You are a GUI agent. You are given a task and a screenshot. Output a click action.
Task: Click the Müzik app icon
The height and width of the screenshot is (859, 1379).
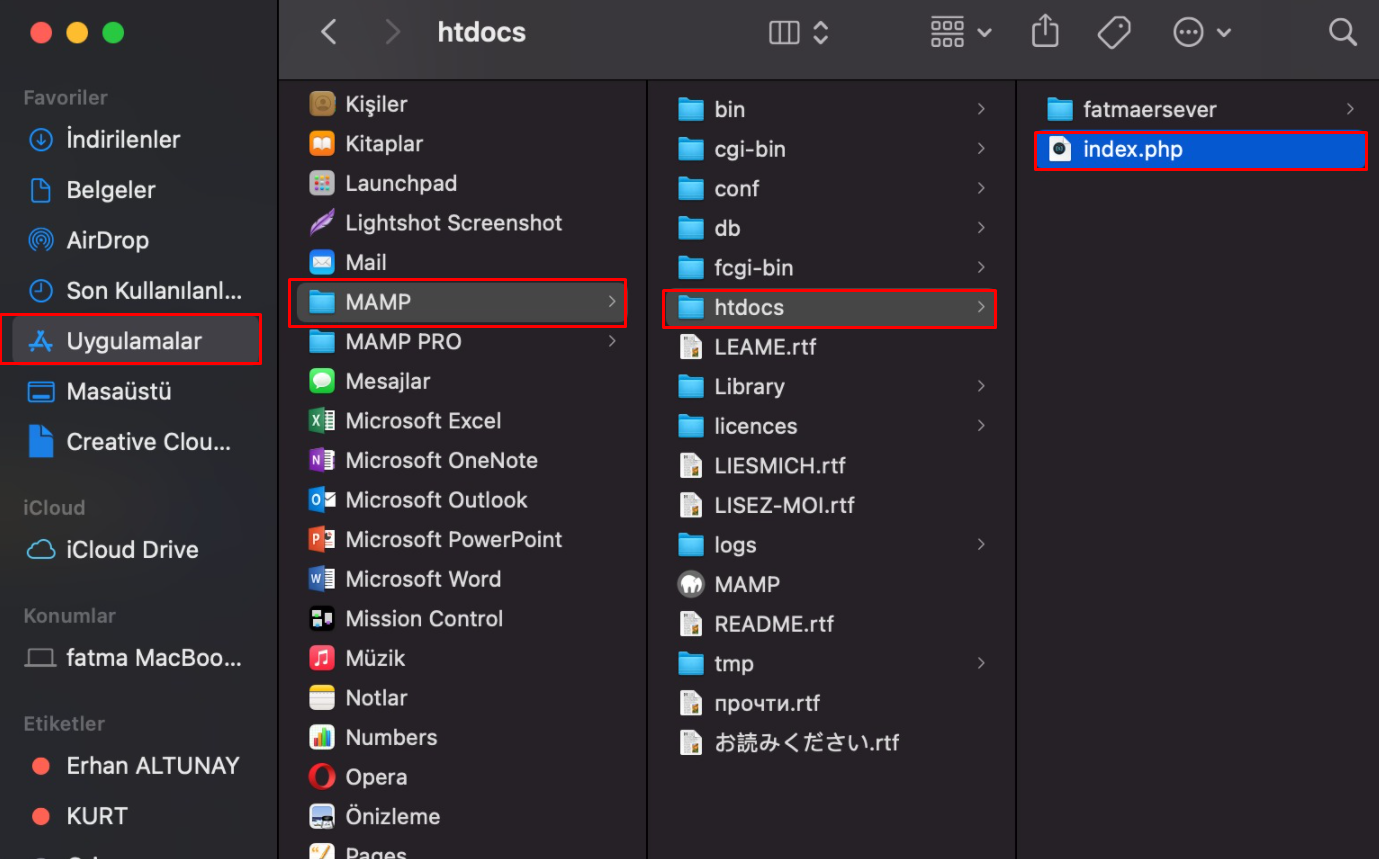(x=322, y=658)
